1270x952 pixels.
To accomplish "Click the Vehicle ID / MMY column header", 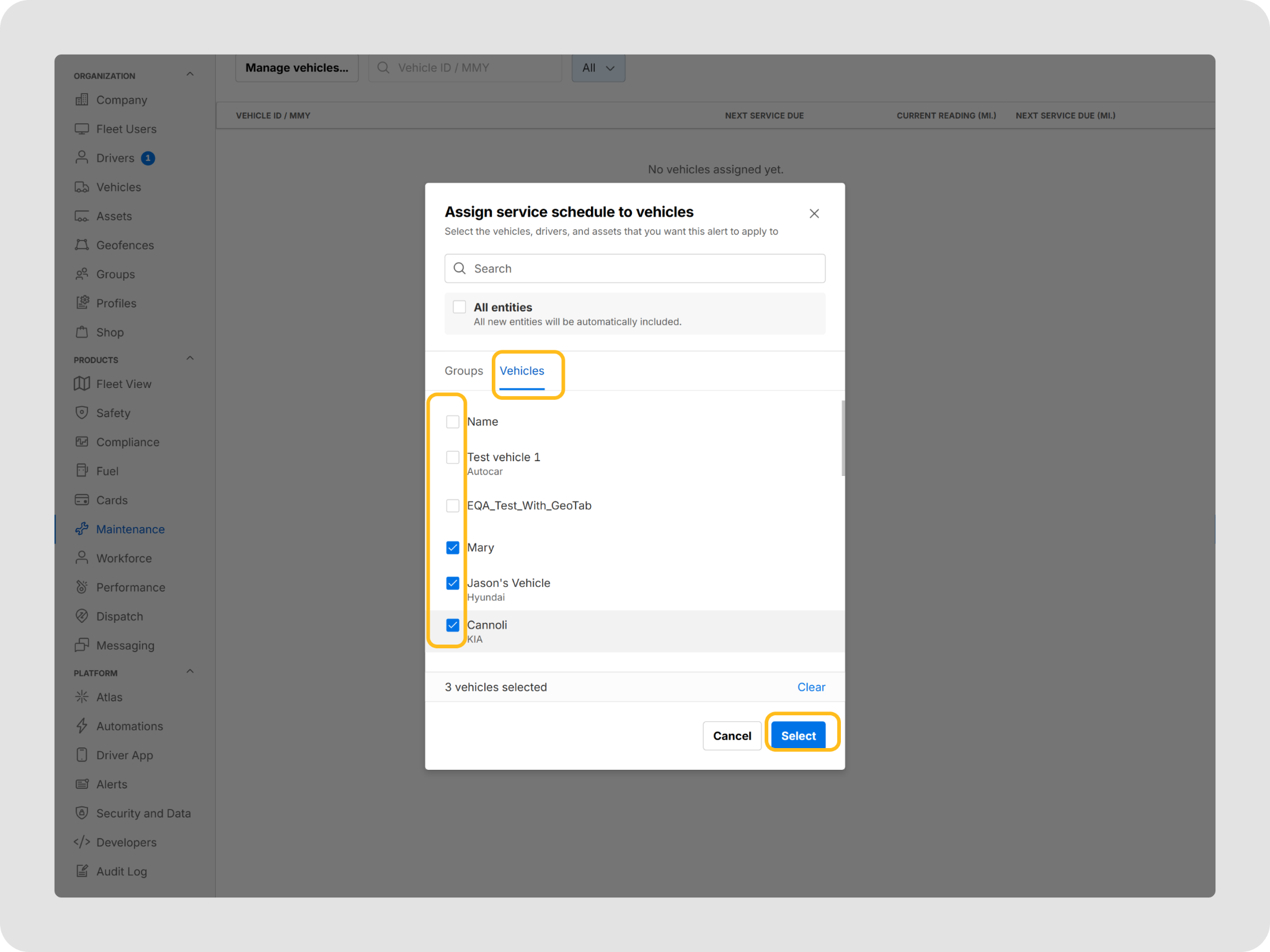I will tap(273, 115).
